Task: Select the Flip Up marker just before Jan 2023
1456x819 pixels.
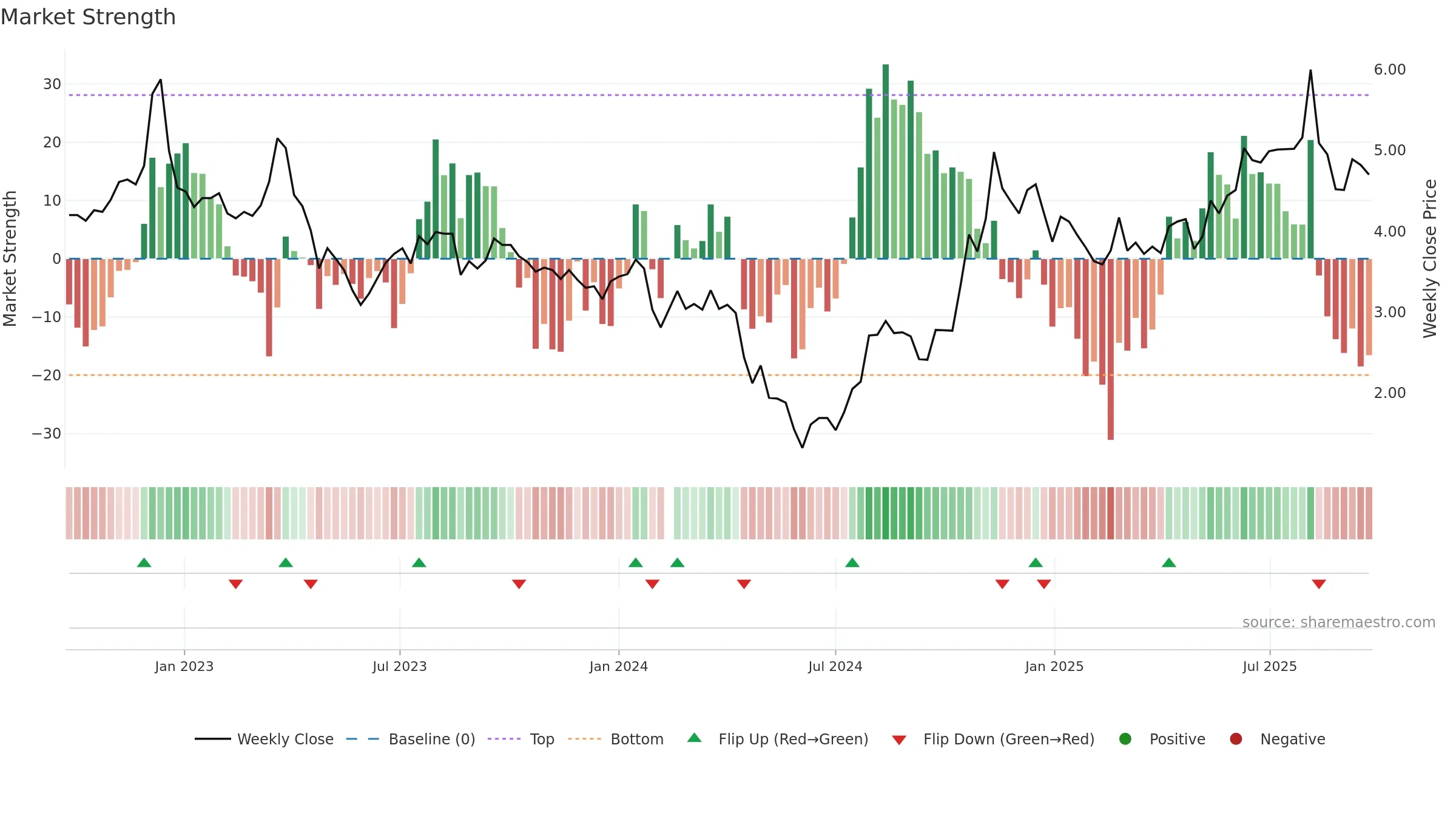Action: [x=144, y=562]
